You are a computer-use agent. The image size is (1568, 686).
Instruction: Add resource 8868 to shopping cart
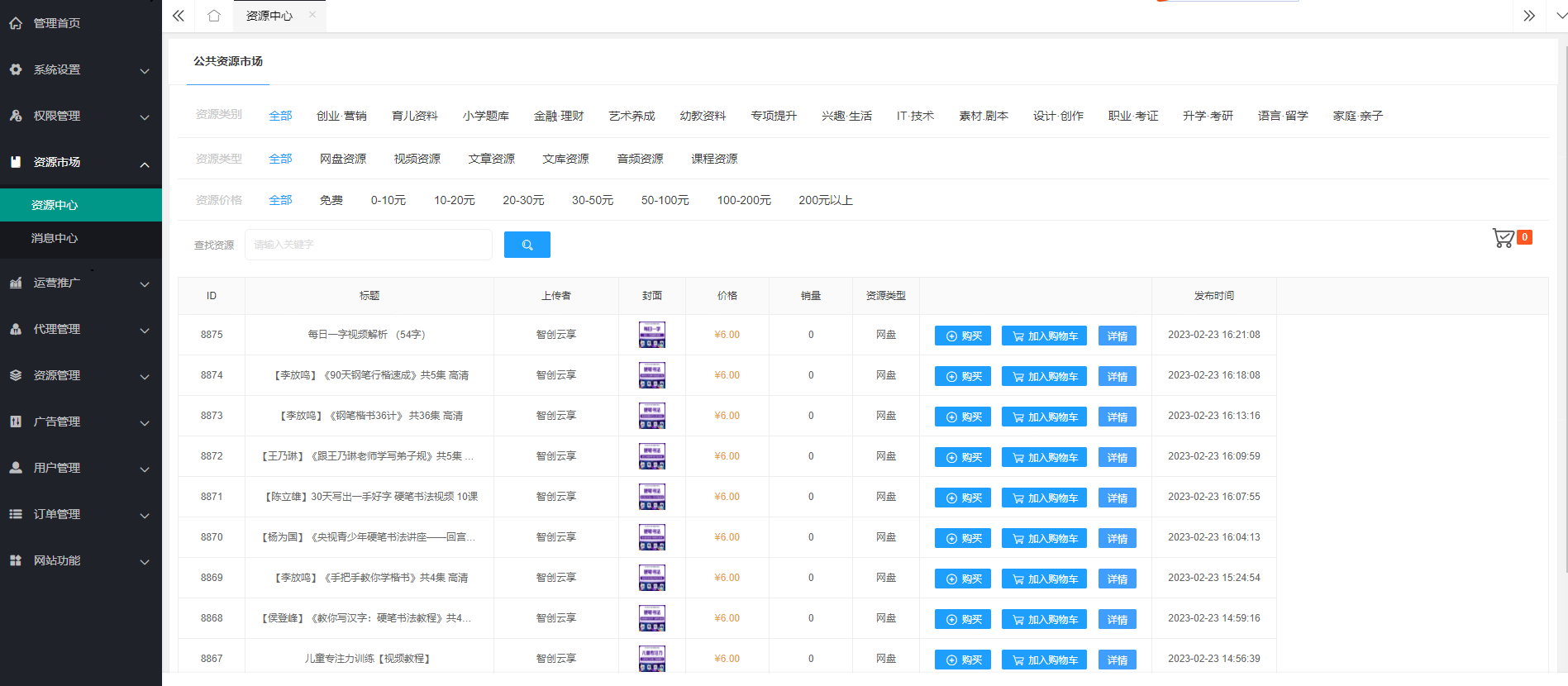pyautogui.click(x=1045, y=619)
